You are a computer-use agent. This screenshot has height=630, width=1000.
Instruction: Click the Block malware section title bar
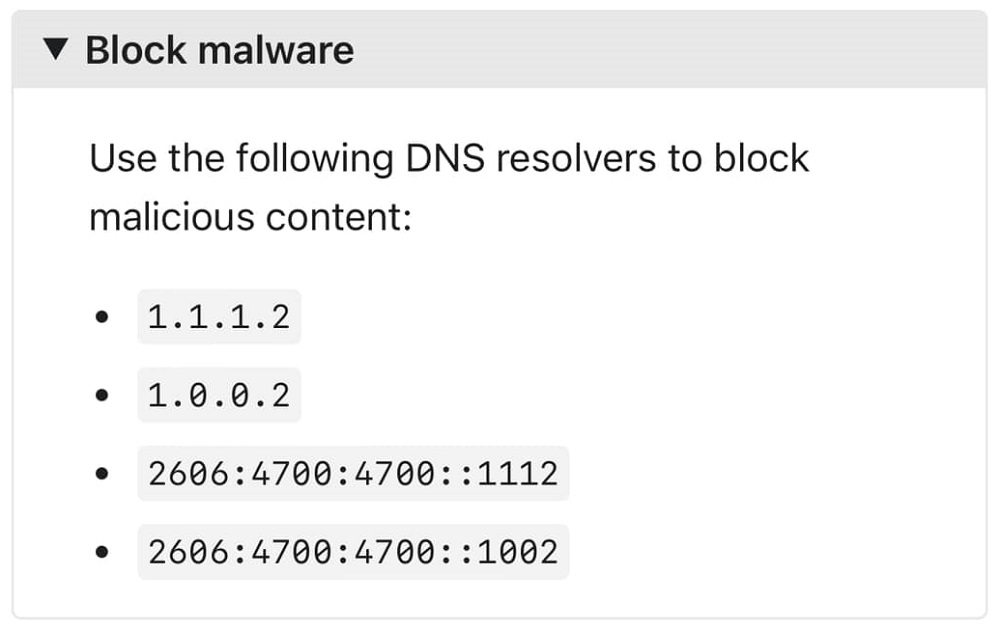[500, 49]
